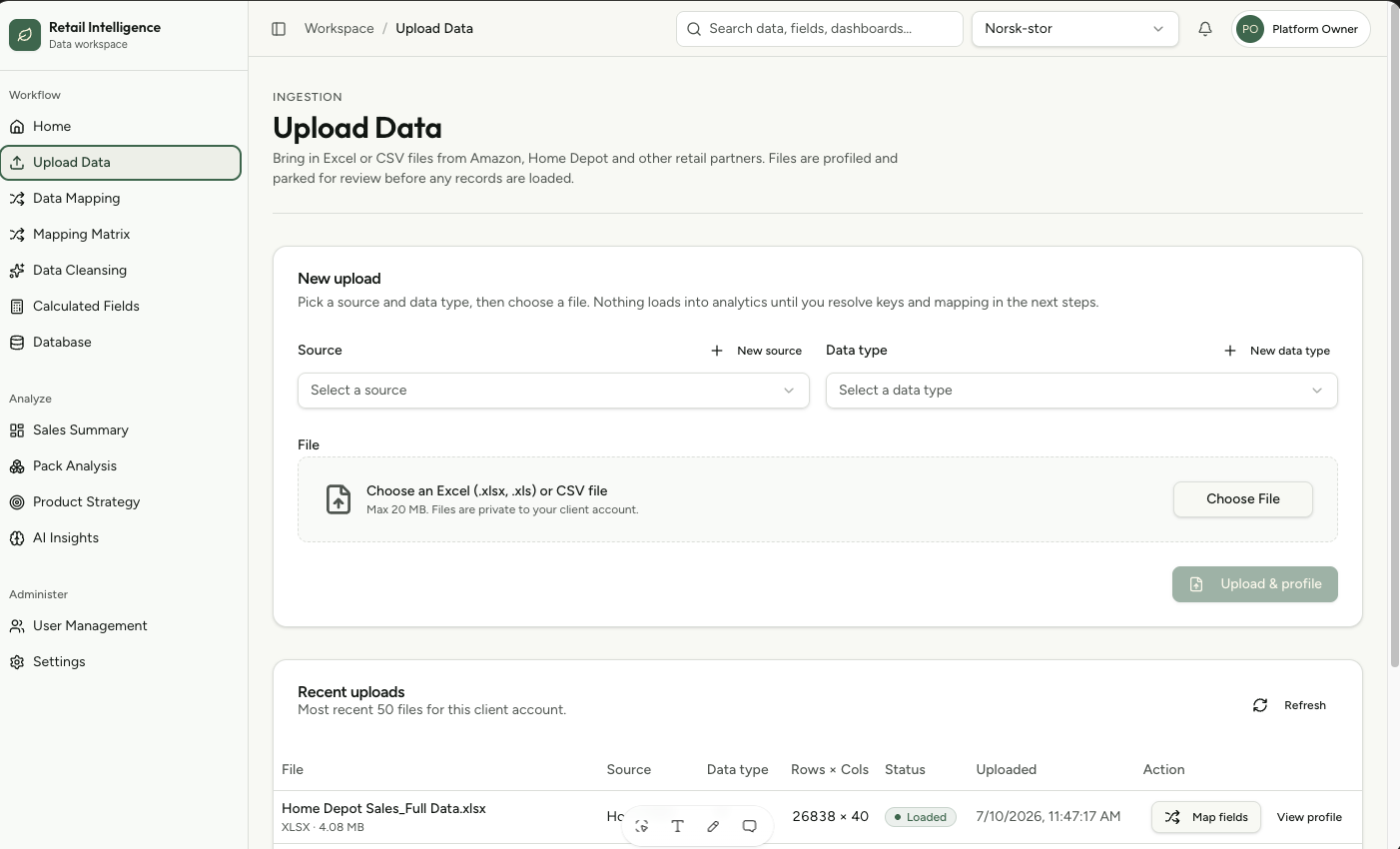Viewport: 1400px width, 849px height.
Task: Click the Choose File button
Action: point(1243,499)
